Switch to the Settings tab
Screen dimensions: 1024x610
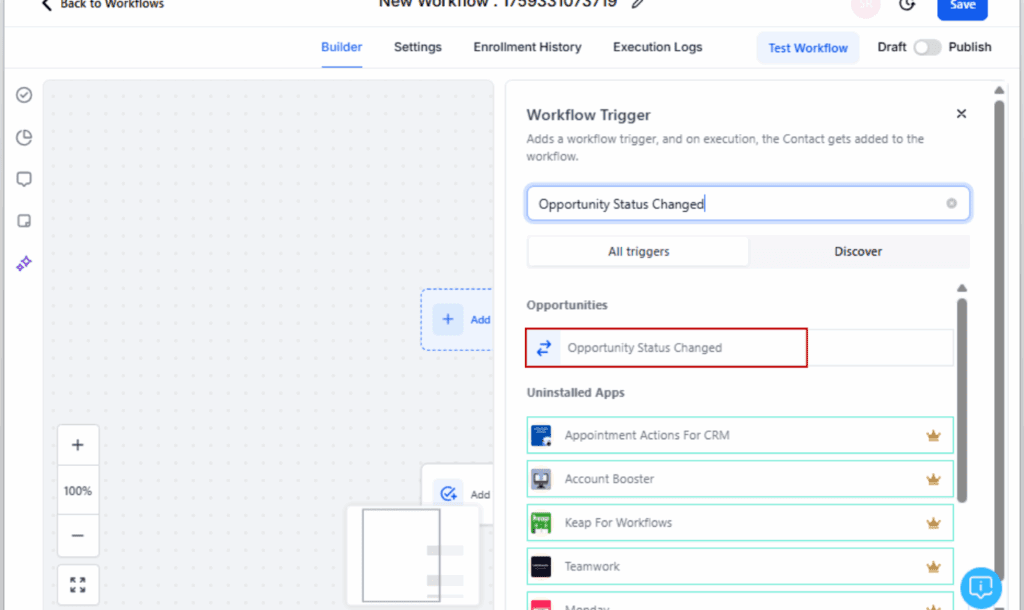pyautogui.click(x=417, y=47)
